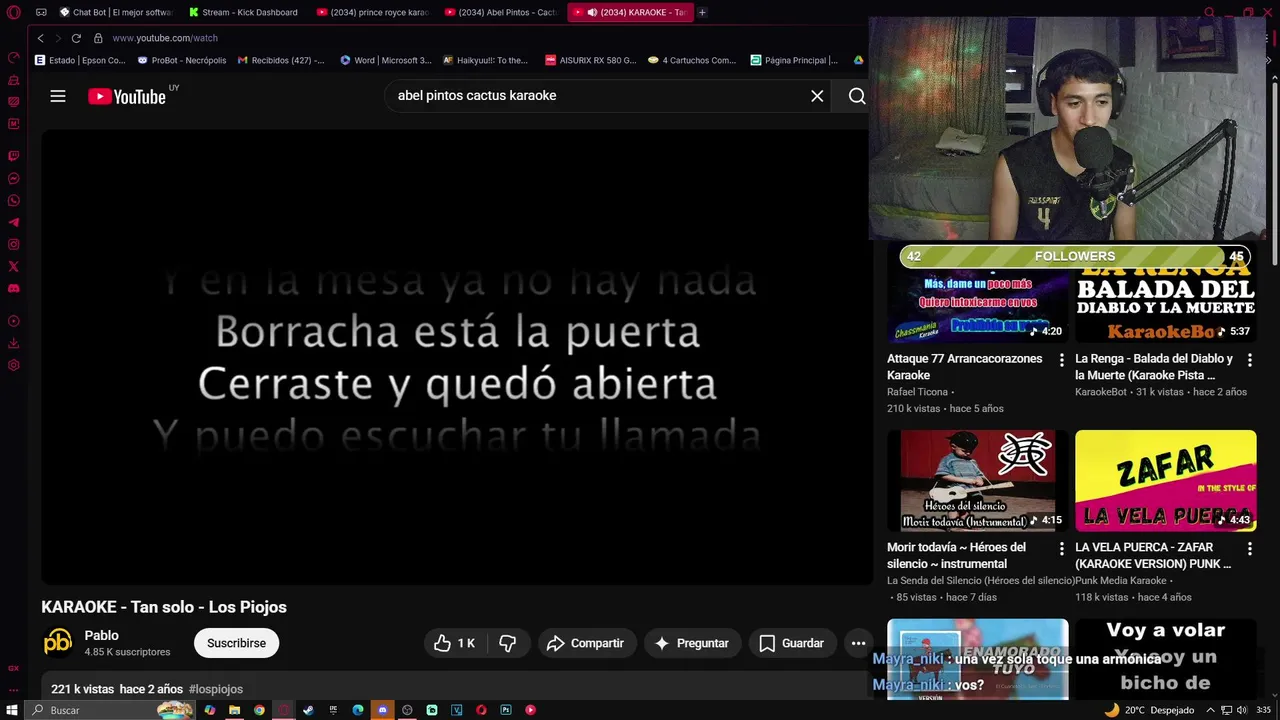Open the Haikyuu!! bookmark
The width and height of the screenshot is (1280, 720).
[486, 60]
